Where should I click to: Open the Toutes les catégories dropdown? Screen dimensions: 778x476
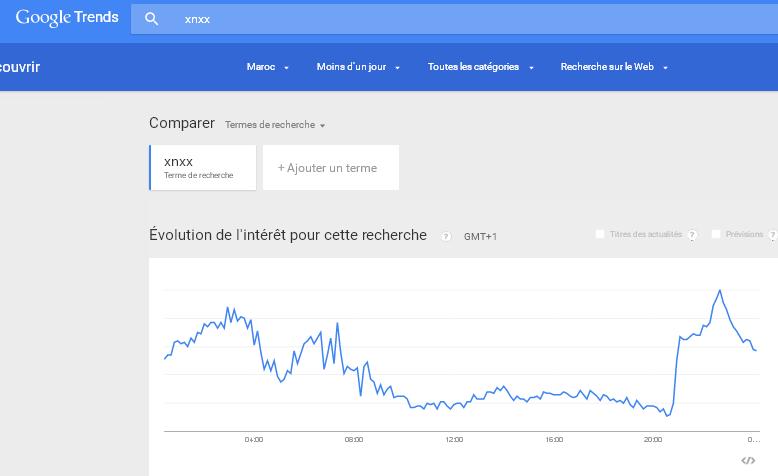(x=480, y=67)
